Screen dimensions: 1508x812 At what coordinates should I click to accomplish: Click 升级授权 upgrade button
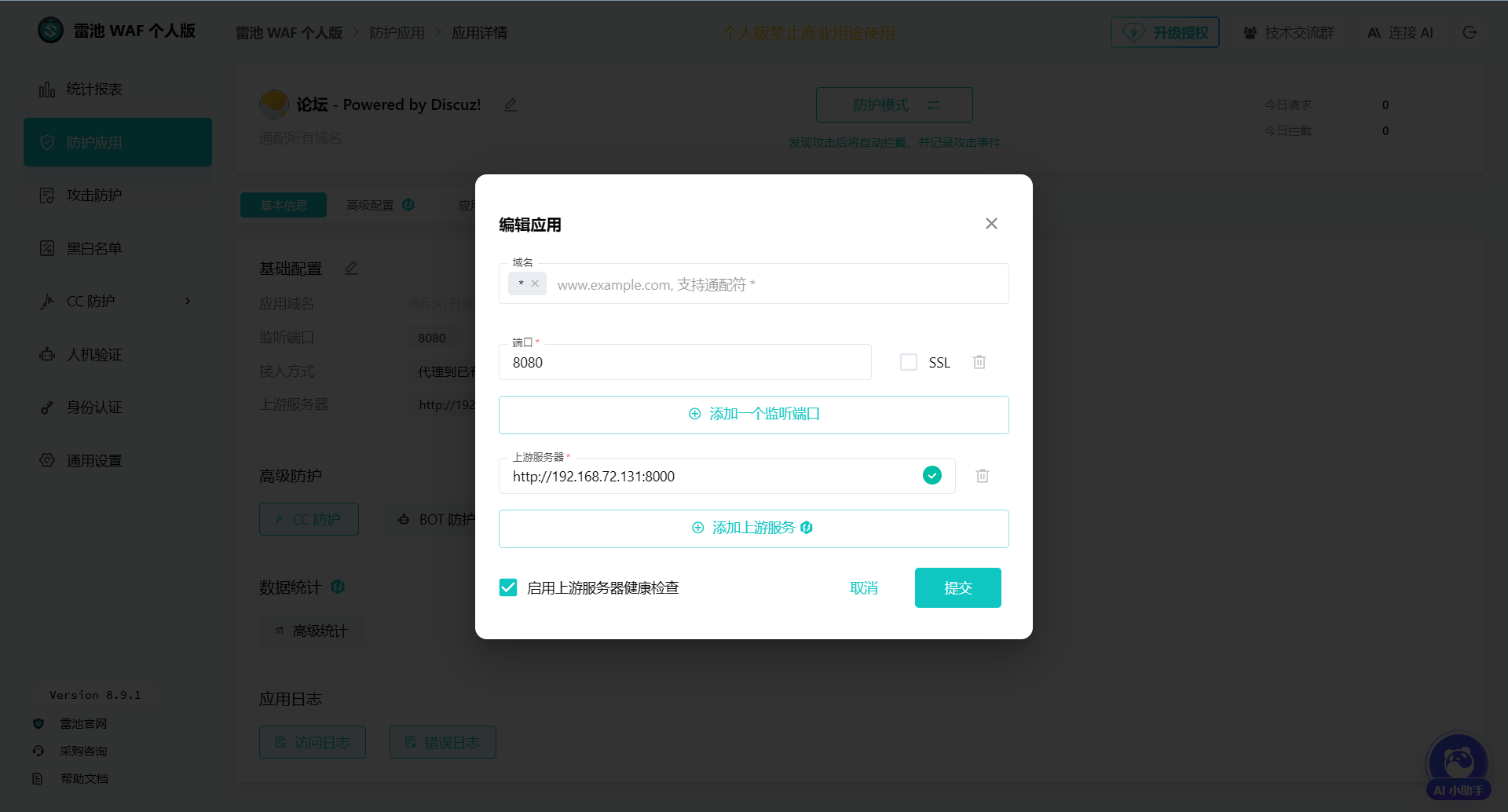pyautogui.click(x=1165, y=32)
